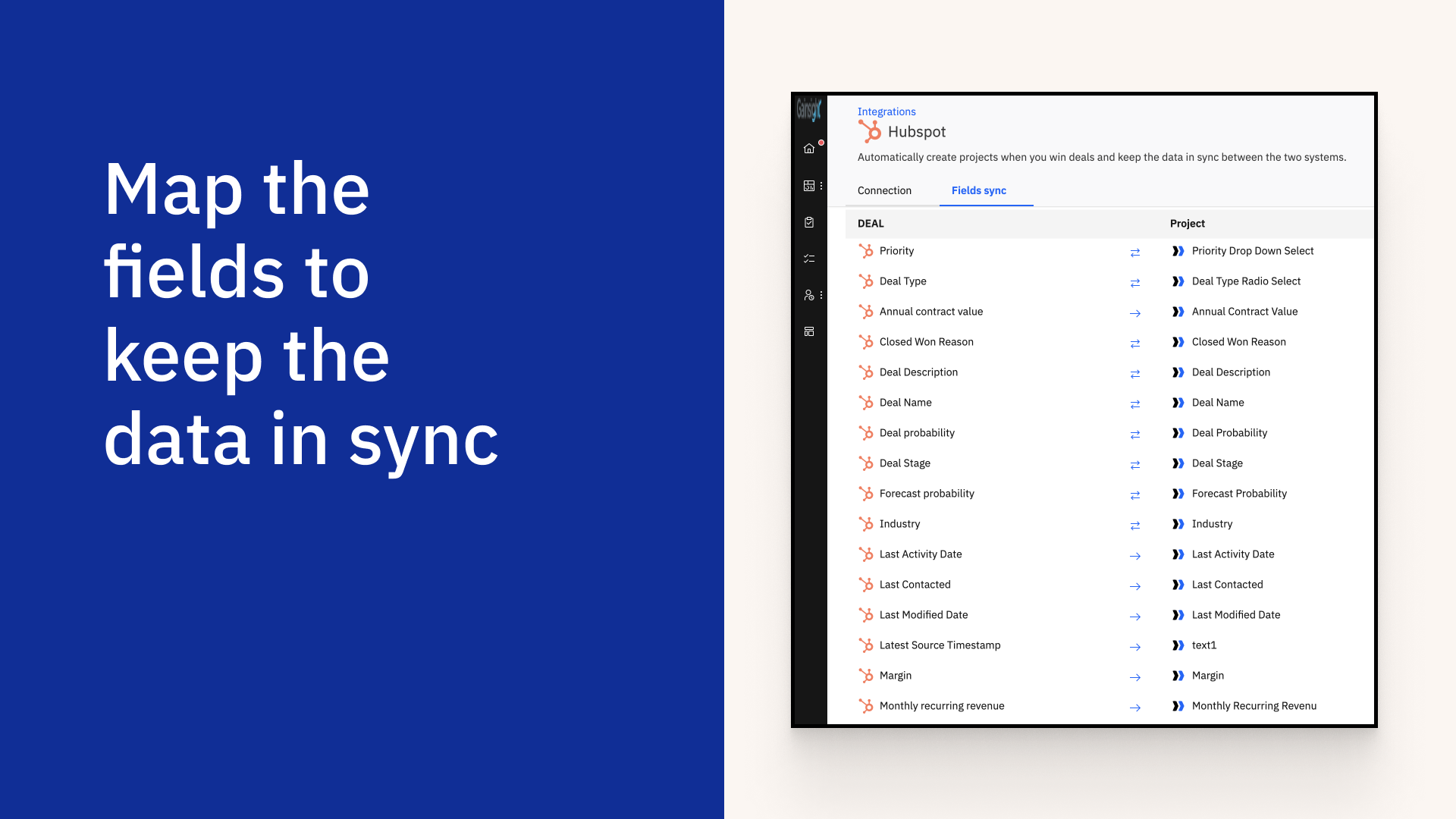
Task: Click the Gainsight logo at top left
Action: coord(808,111)
